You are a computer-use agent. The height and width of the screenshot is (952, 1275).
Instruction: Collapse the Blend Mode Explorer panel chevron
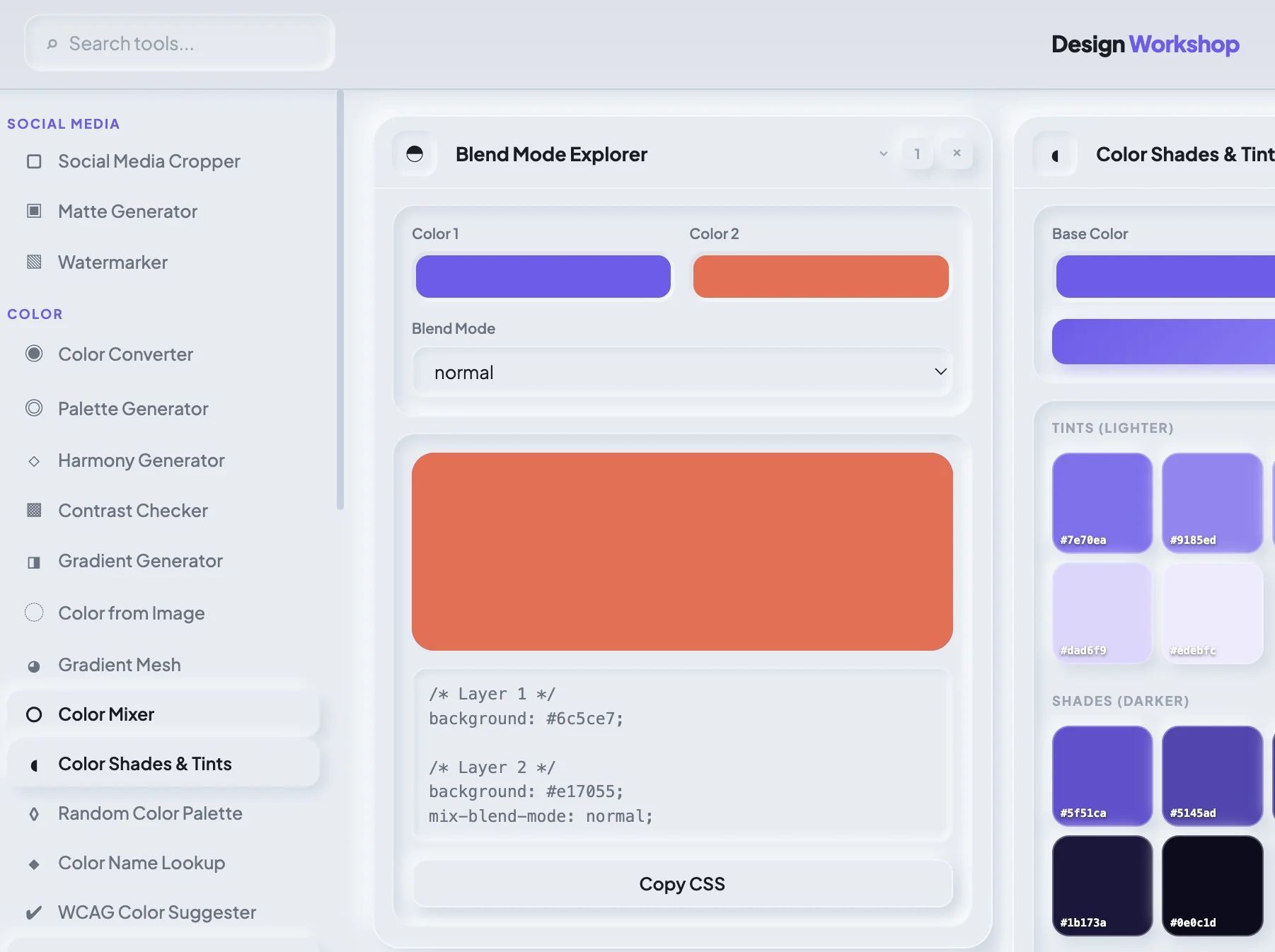point(883,153)
